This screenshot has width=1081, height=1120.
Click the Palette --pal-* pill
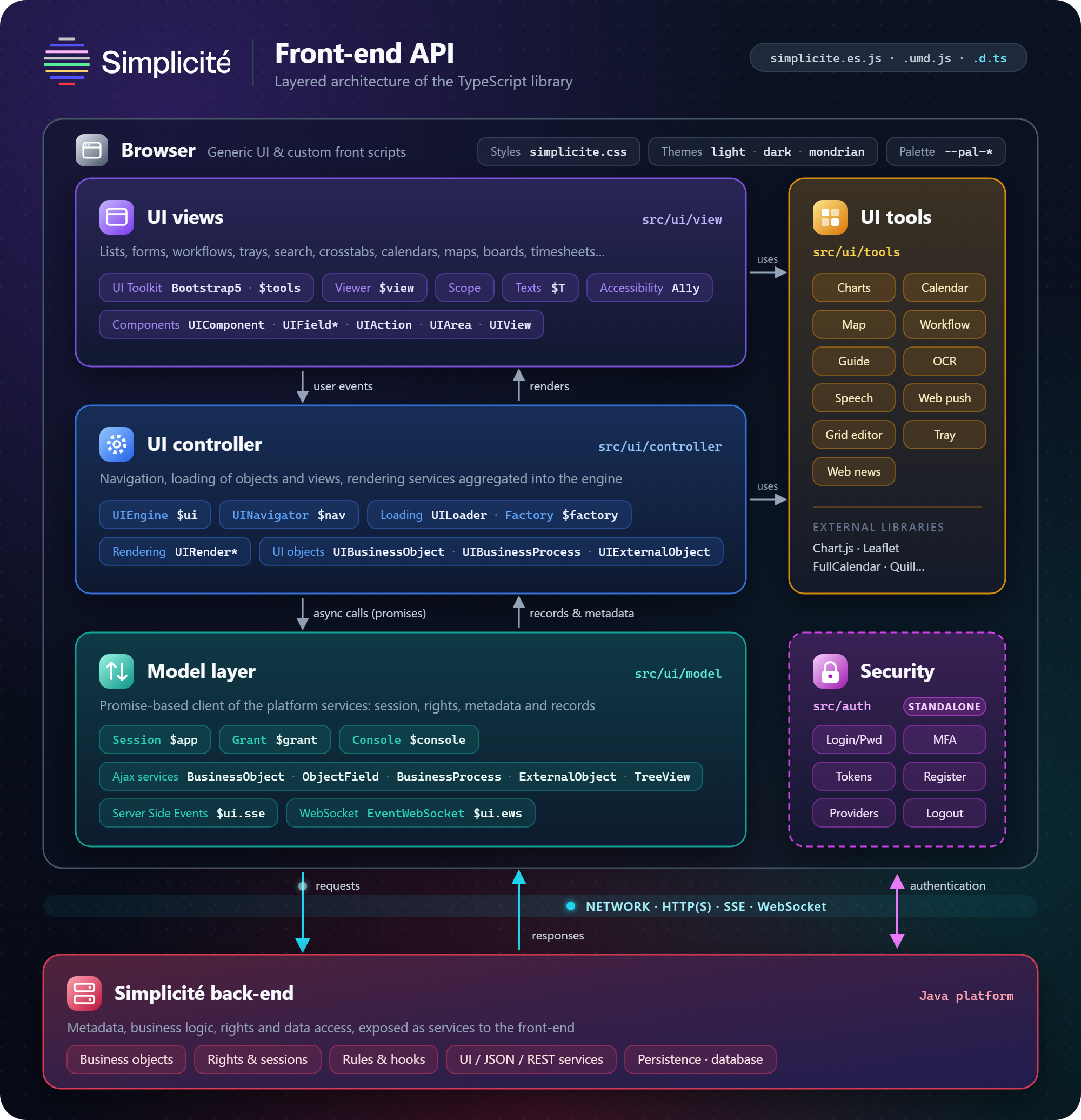coord(945,151)
